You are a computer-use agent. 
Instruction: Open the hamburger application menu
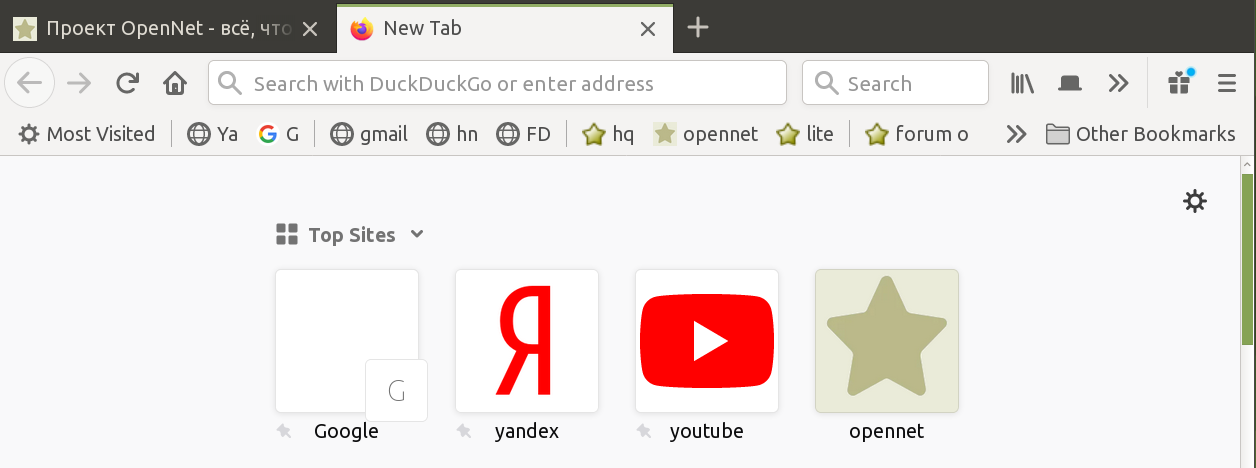click(x=1227, y=83)
